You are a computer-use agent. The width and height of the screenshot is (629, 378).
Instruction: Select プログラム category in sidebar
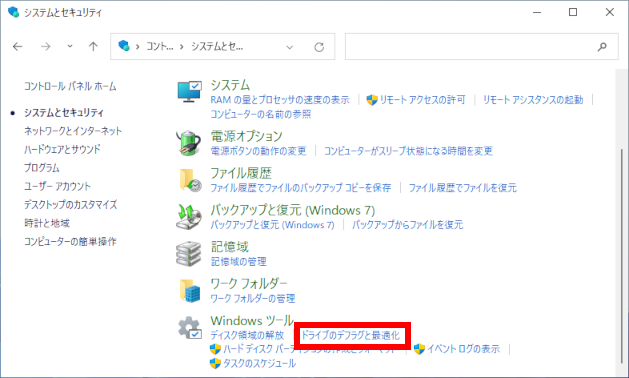point(42,168)
